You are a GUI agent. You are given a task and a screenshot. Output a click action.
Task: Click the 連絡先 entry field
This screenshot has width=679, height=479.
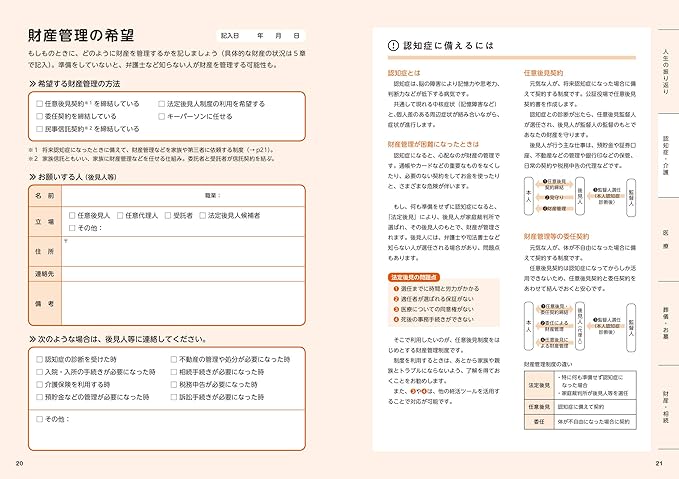(183, 274)
